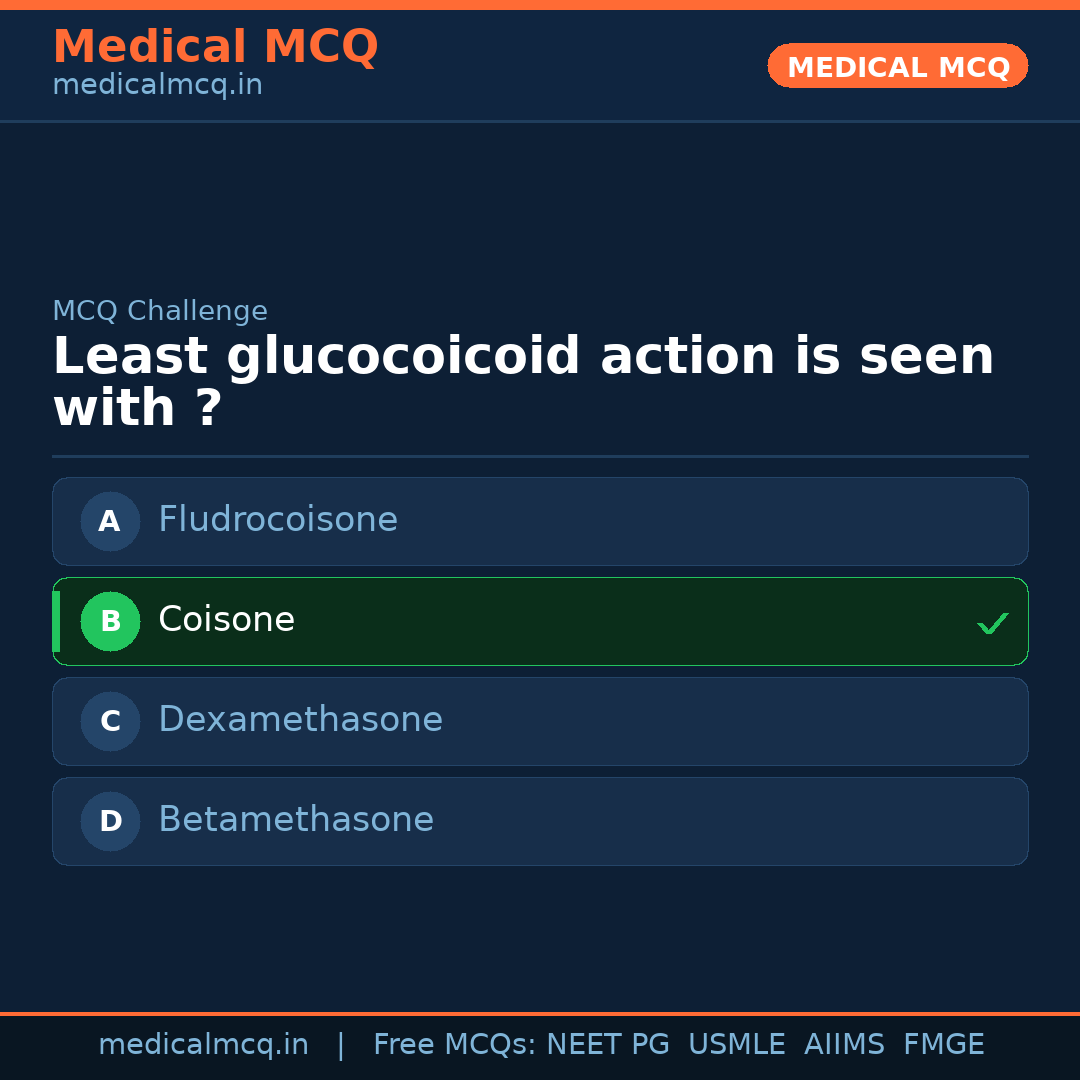Image resolution: width=1080 pixels, height=1080 pixels.
Task: Click the green checkmark on Coisone
Action: (992, 623)
